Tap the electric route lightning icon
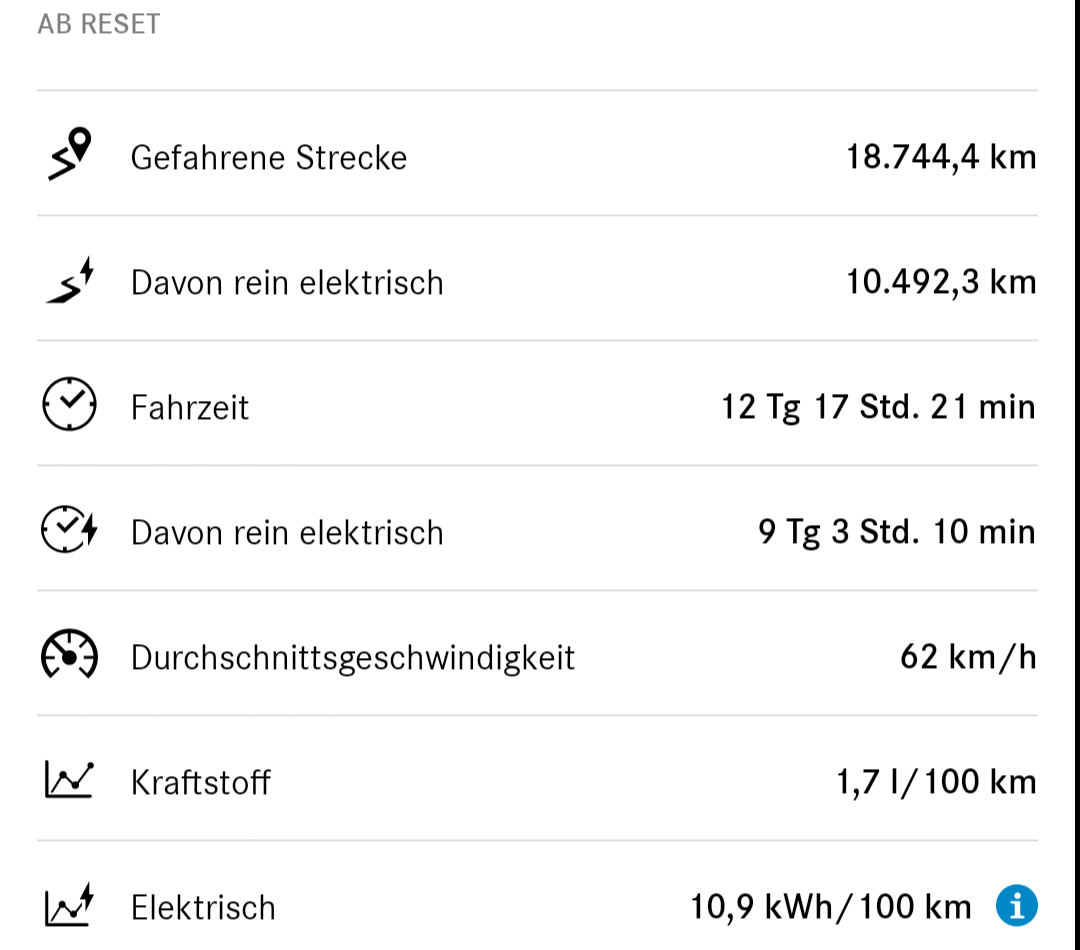 pos(70,280)
